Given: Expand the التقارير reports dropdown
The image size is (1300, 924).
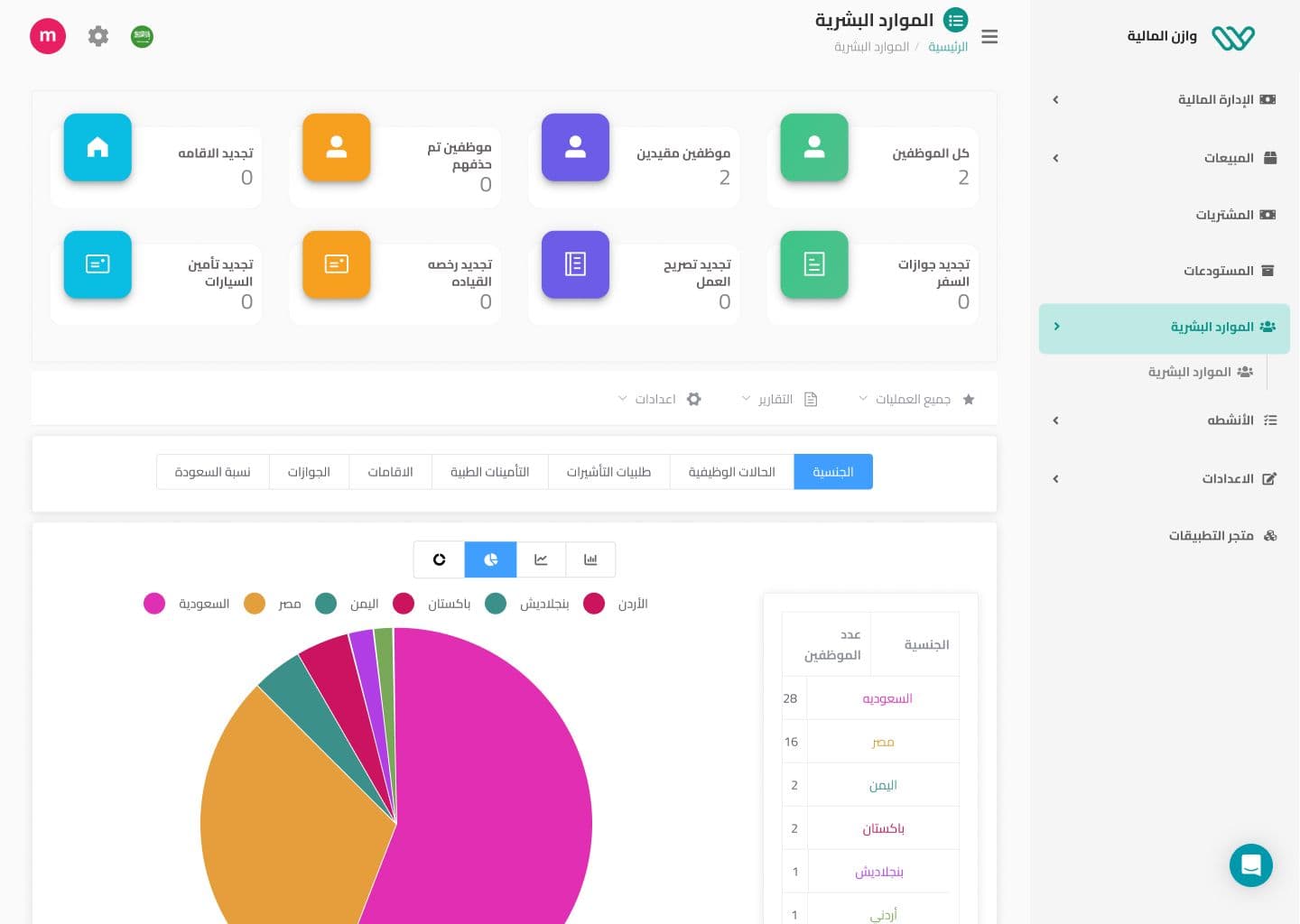Looking at the screenshot, I should pyautogui.click(x=776, y=399).
